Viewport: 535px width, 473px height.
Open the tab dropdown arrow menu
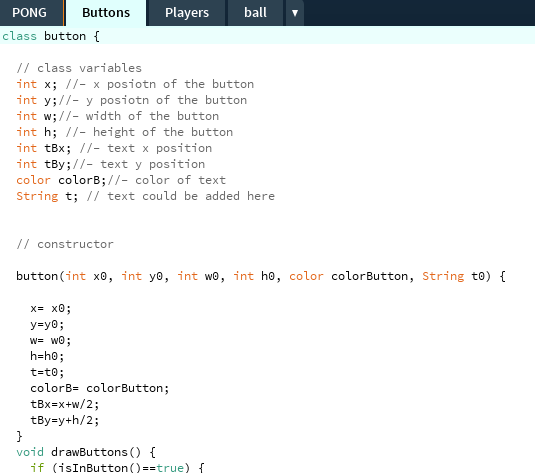point(295,13)
